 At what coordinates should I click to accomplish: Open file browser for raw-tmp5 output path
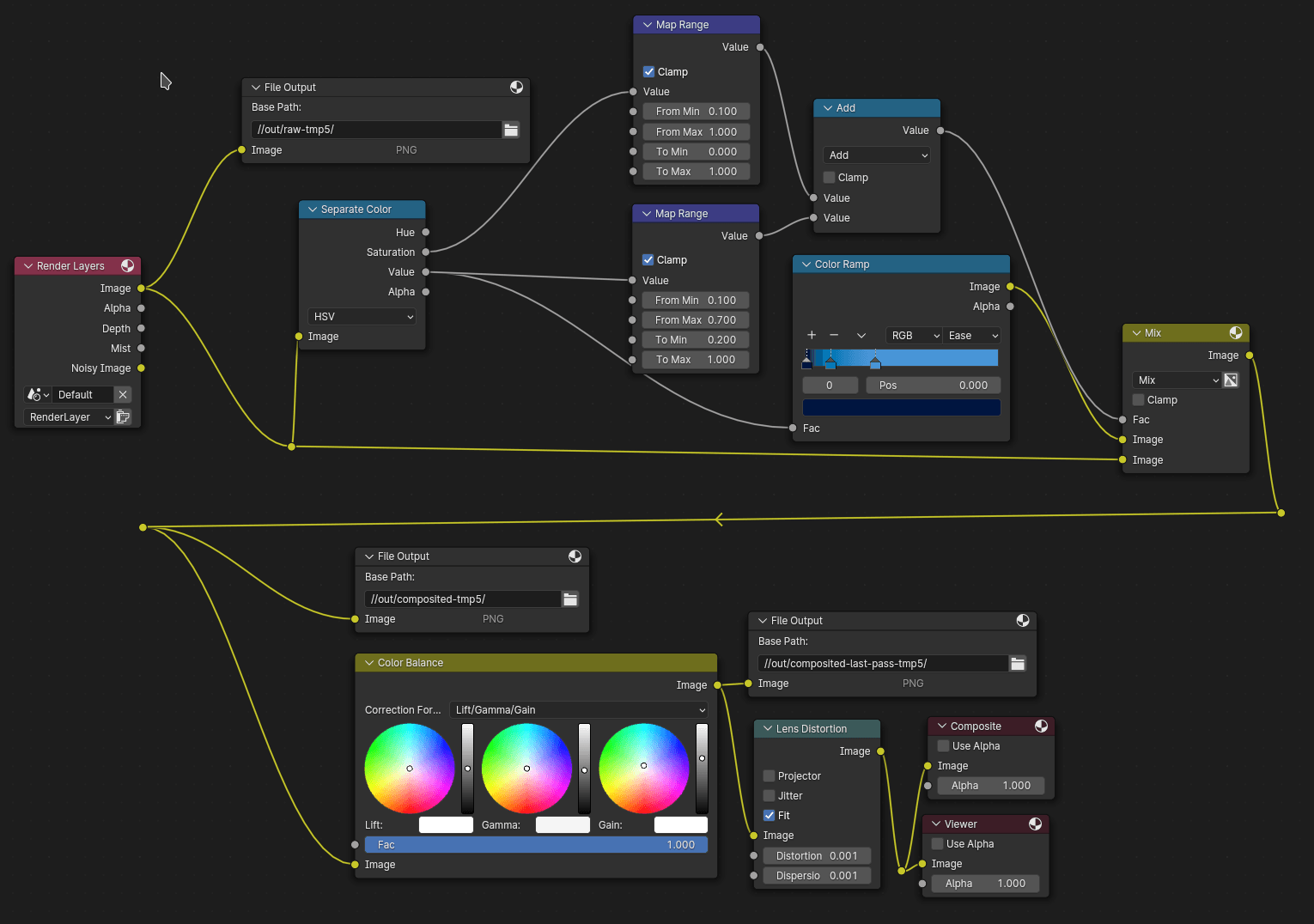click(511, 129)
